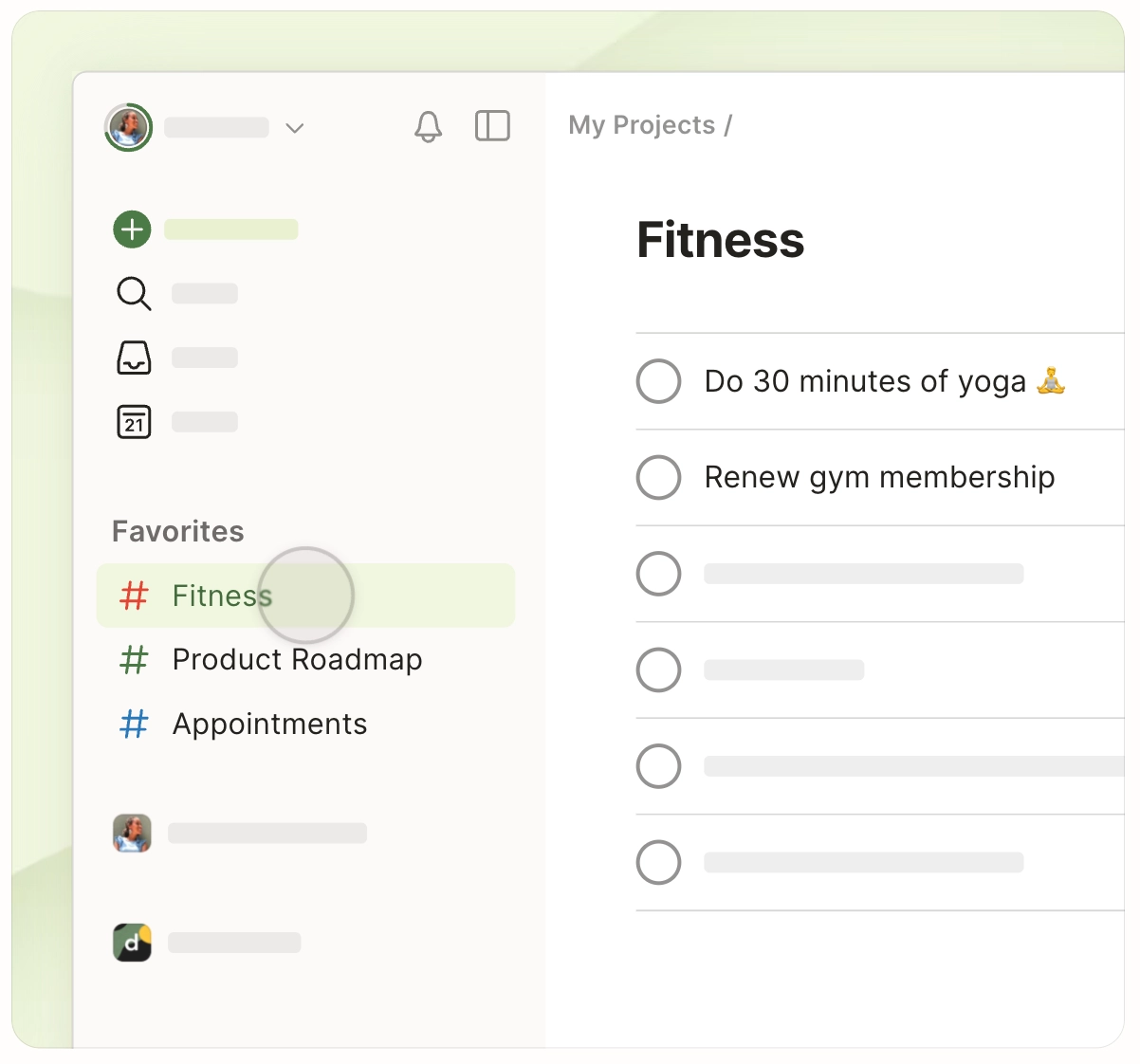Click the dark 'd' team workspace icon

click(x=132, y=942)
